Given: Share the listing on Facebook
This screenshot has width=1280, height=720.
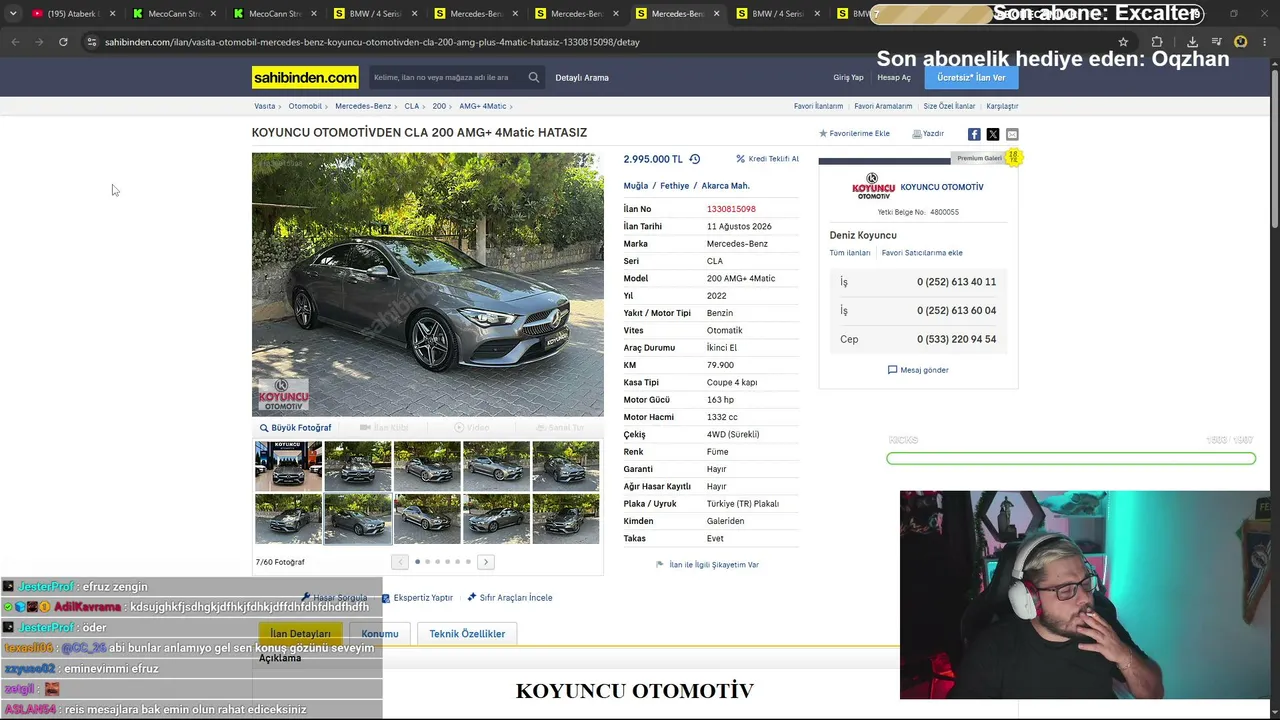Looking at the screenshot, I should point(974,134).
